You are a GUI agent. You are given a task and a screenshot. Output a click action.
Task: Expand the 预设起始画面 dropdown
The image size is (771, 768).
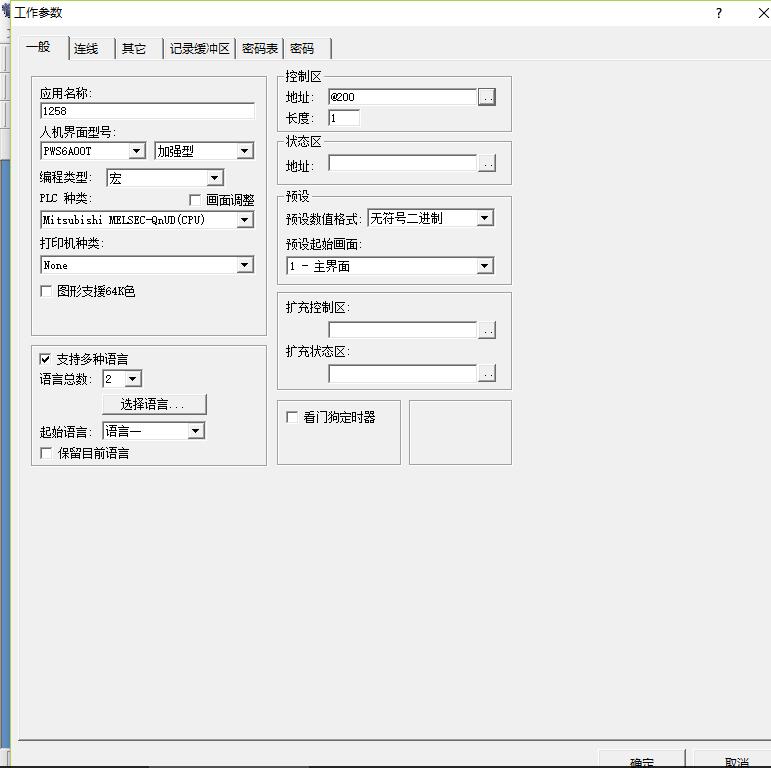click(x=485, y=266)
